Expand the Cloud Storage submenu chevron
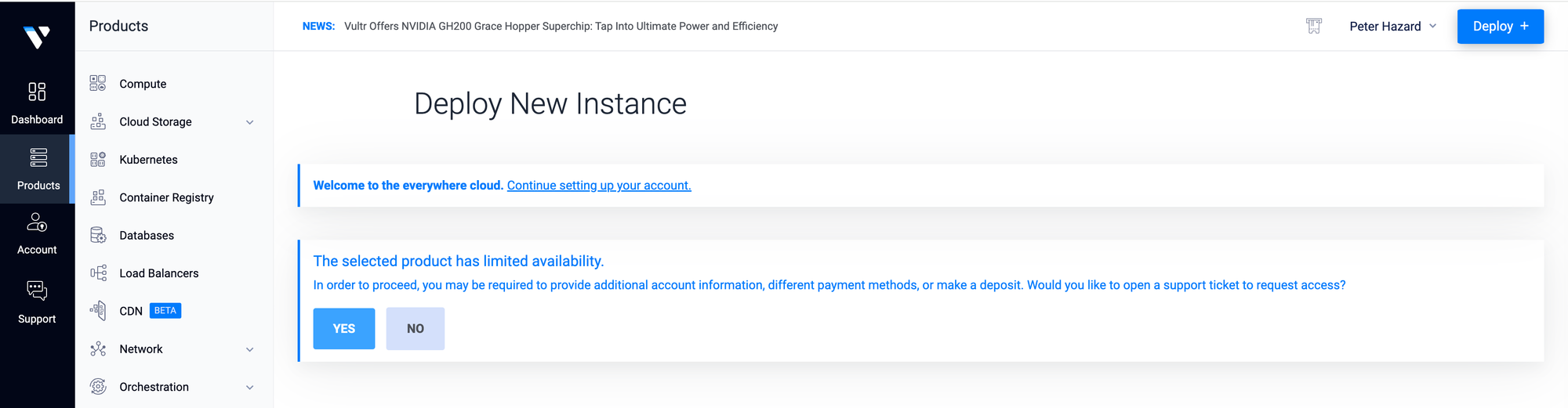 point(249,122)
